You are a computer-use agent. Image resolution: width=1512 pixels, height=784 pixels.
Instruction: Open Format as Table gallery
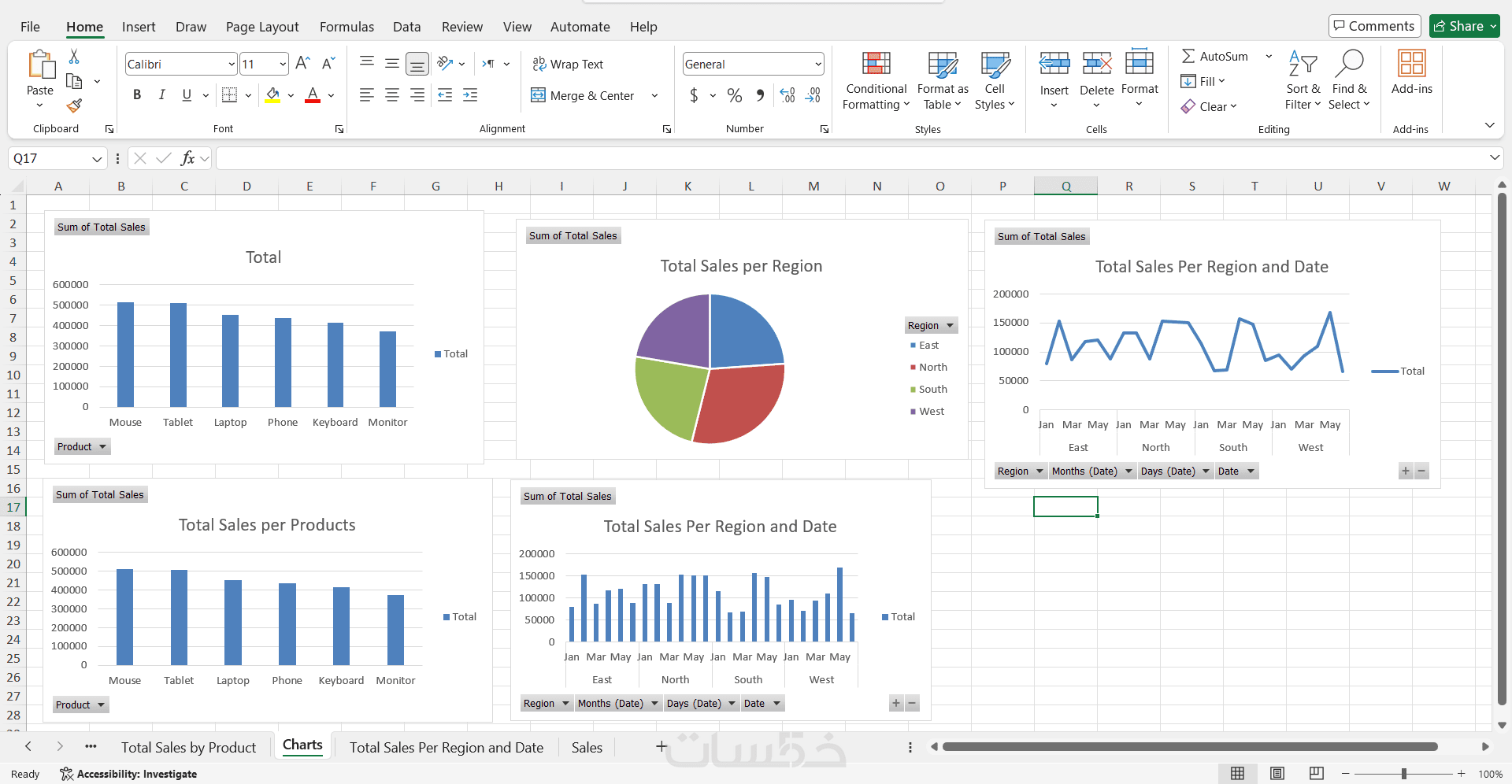coord(943,63)
